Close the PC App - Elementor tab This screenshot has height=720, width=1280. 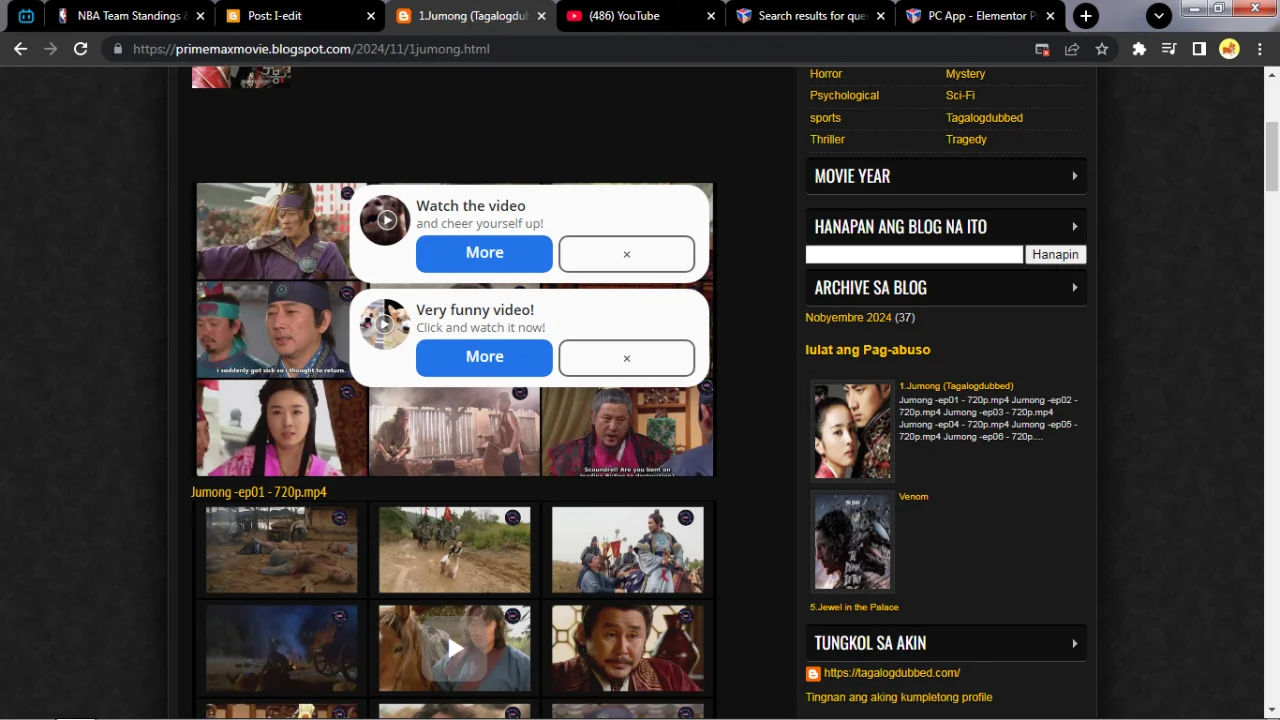(1051, 16)
